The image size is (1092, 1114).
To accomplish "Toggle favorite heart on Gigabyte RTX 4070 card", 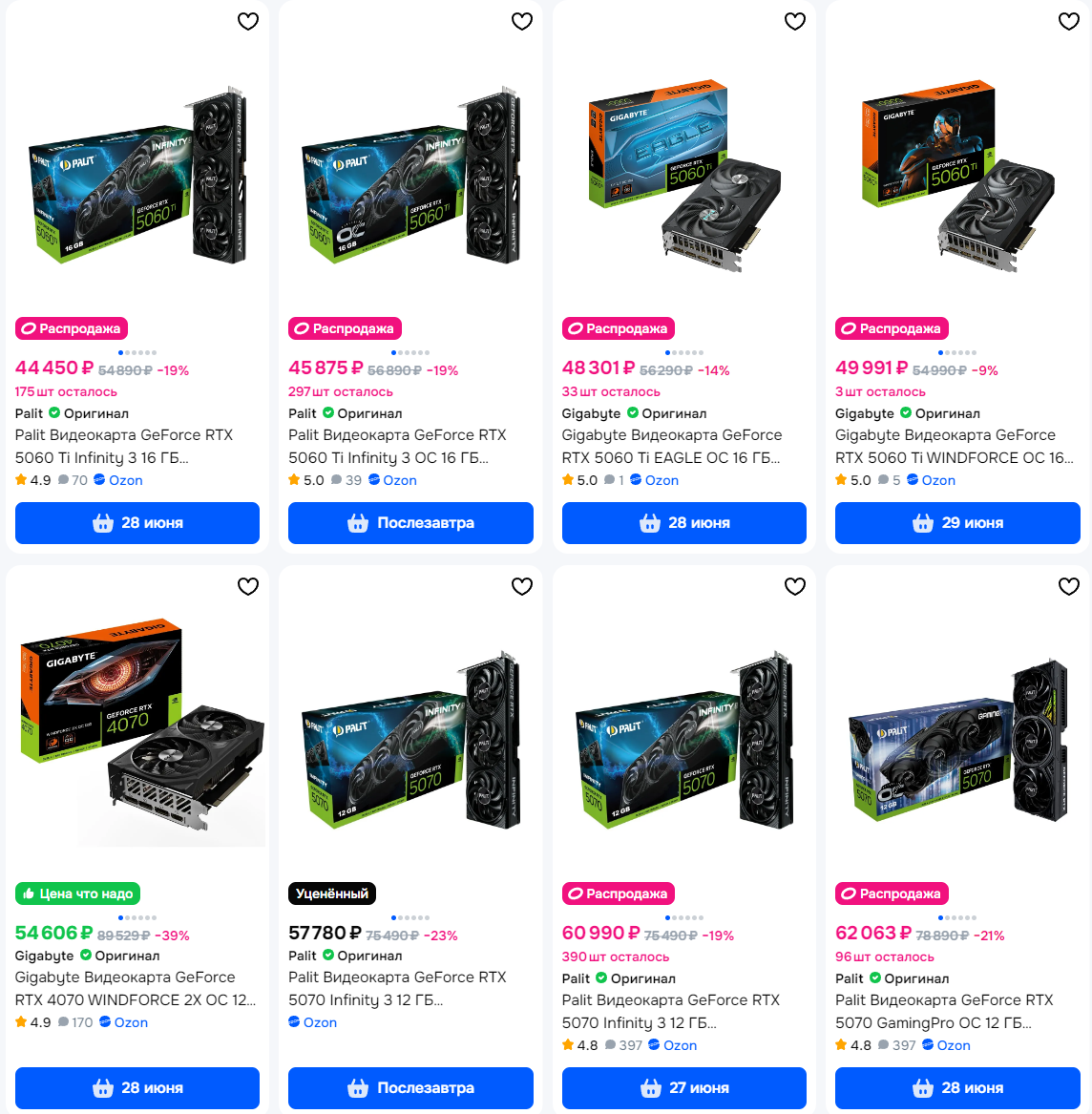I will coord(248,586).
